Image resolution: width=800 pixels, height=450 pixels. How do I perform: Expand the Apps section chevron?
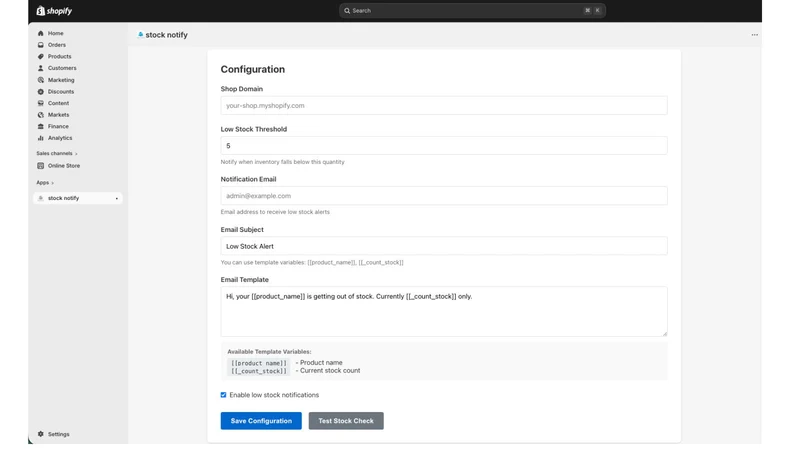53,183
